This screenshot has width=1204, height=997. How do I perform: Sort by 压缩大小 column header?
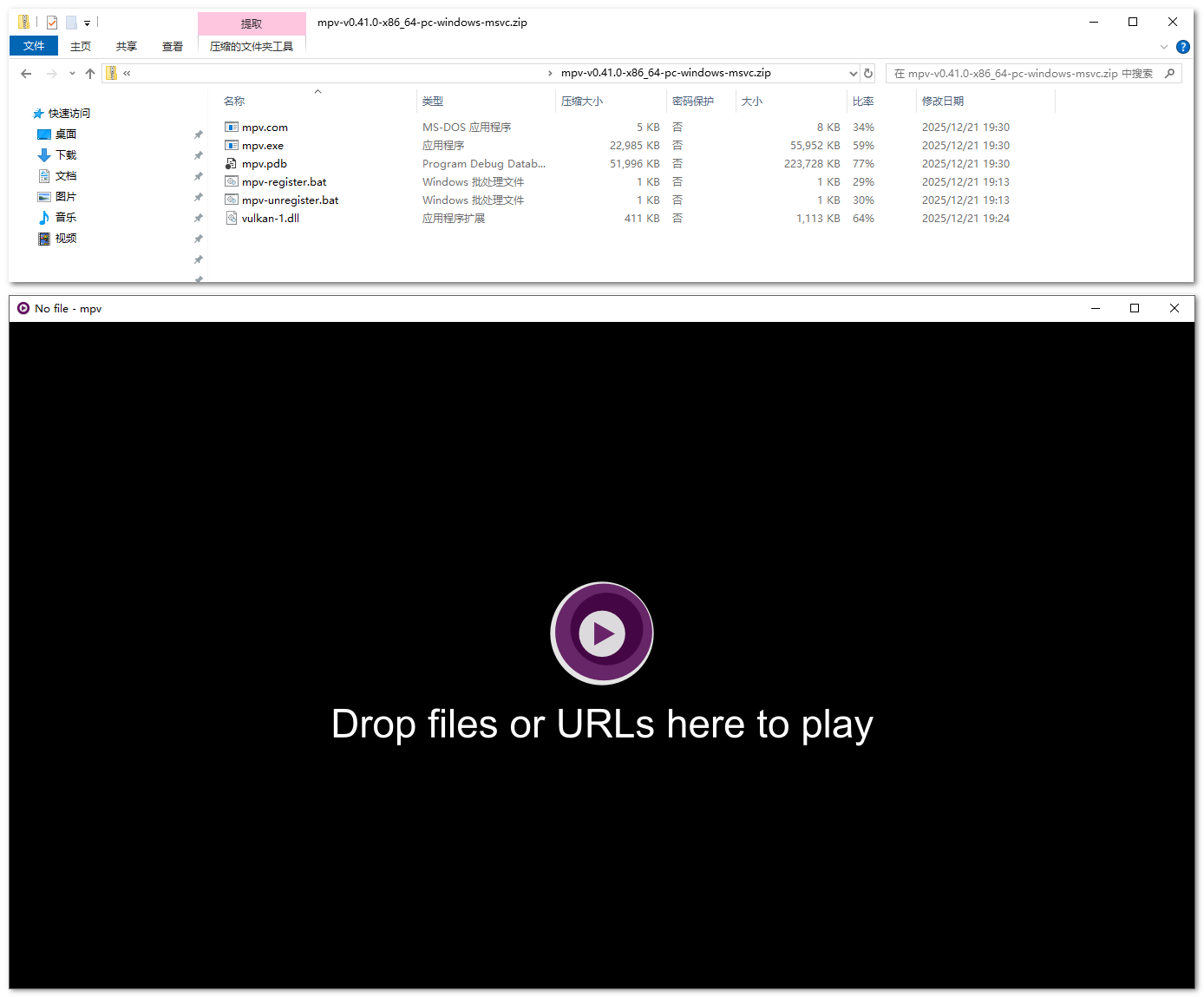582,102
